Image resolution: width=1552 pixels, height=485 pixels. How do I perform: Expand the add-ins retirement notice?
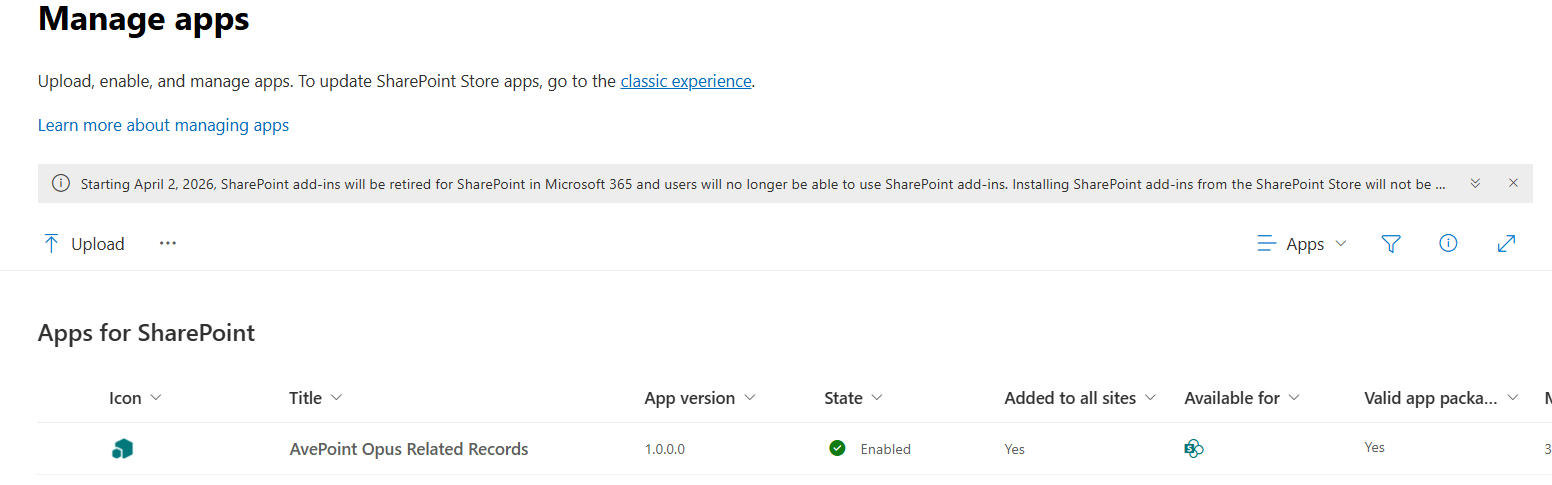tap(1475, 183)
